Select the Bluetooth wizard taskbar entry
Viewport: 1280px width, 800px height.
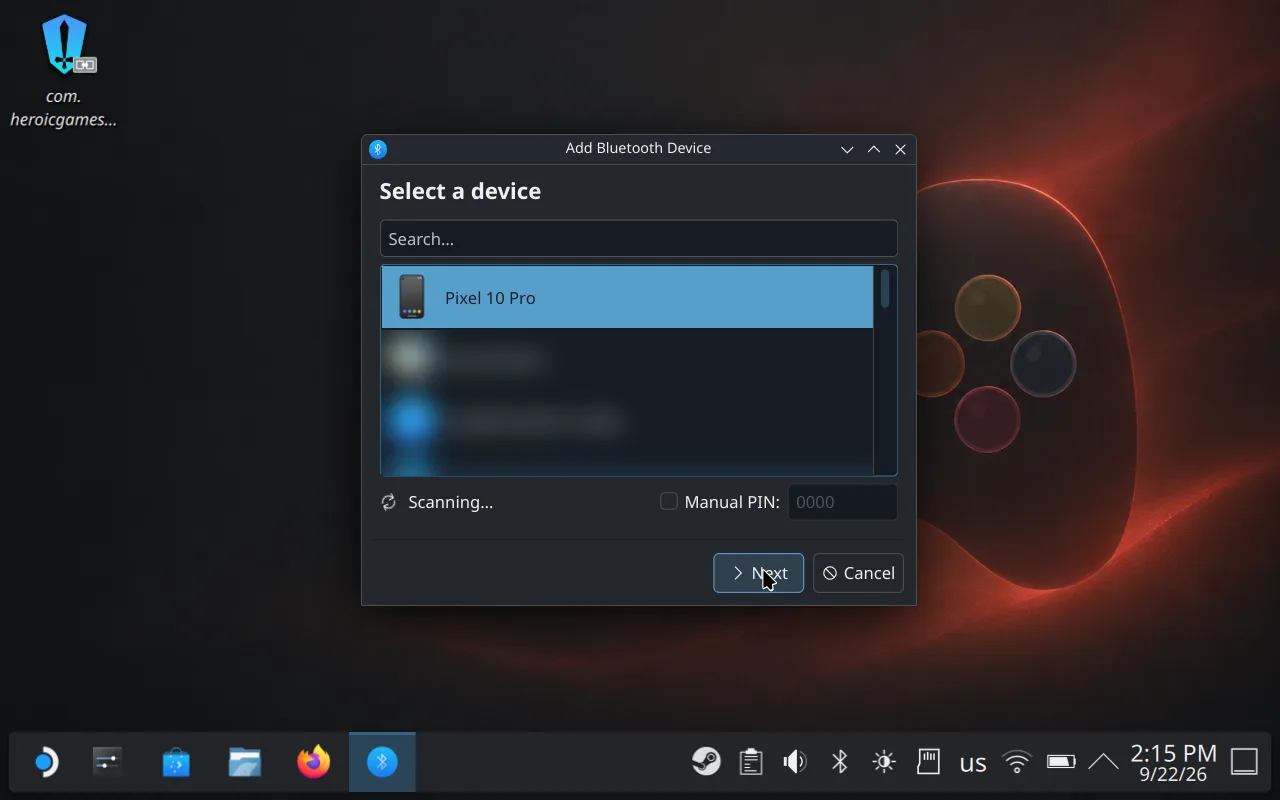[382, 763]
